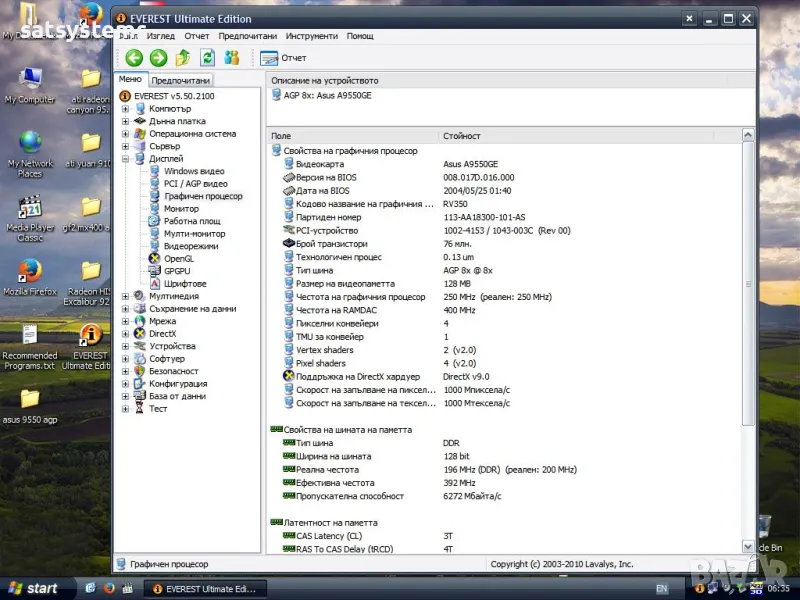
Task: Open the users icon in the toolbar
Action: point(232,58)
